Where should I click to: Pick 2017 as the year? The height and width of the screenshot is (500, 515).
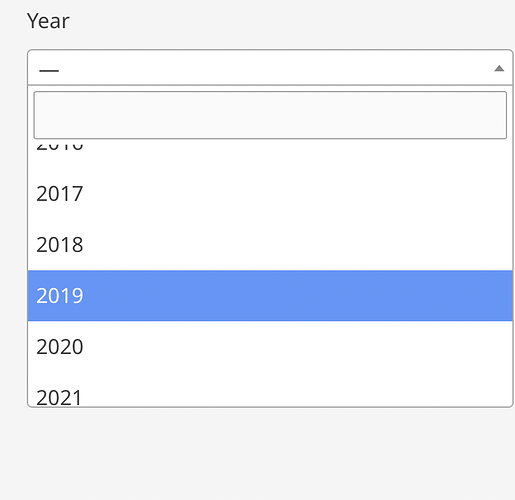pyautogui.click(x=270, y=194)
